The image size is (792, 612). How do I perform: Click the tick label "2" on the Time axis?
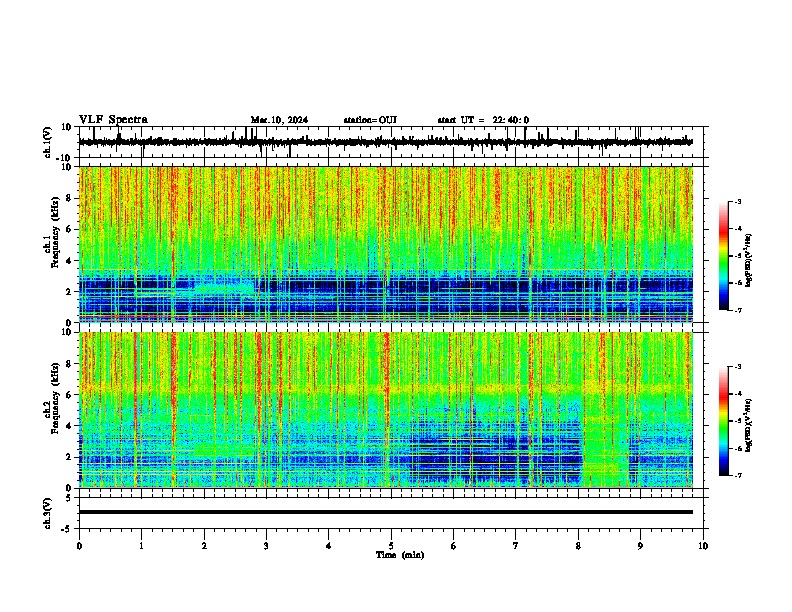click(204, 546)
